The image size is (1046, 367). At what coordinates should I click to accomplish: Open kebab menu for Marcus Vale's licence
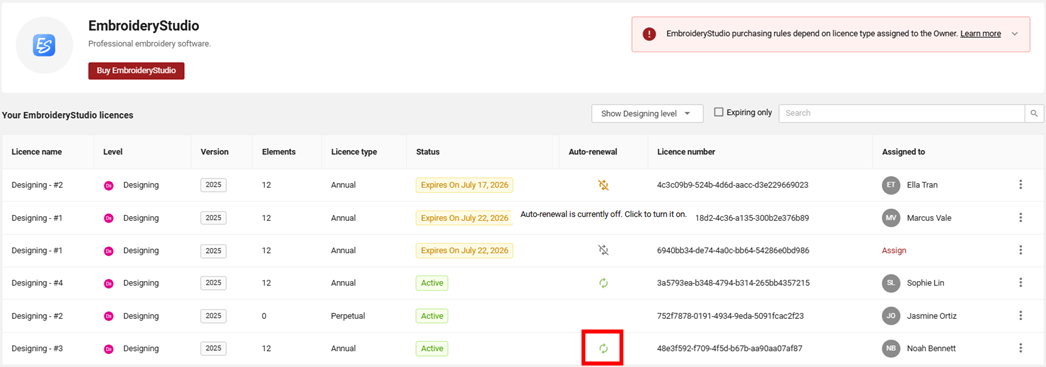click(1020, 218)
